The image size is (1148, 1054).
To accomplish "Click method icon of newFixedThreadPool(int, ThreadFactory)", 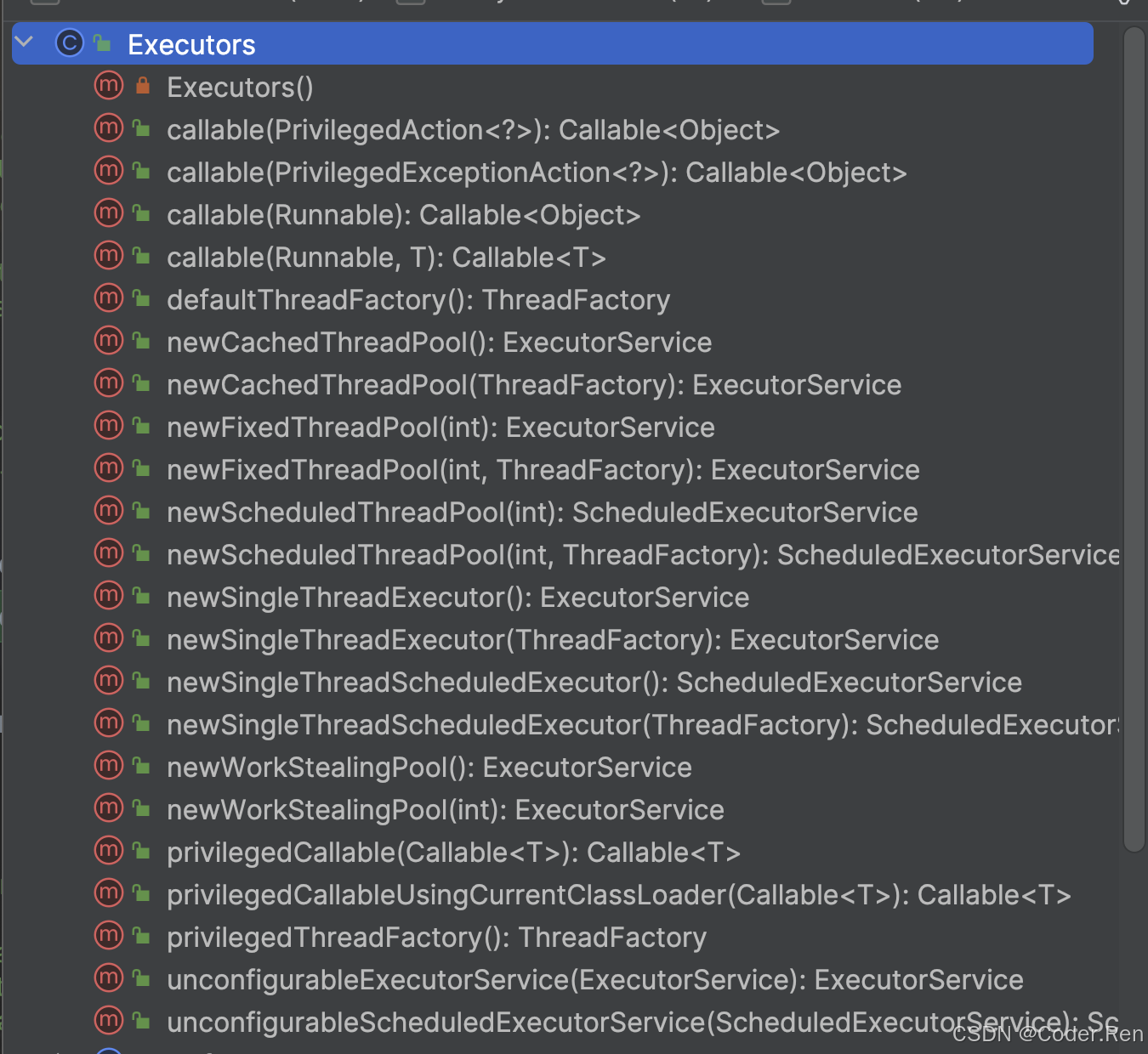I will click(109, 468).
